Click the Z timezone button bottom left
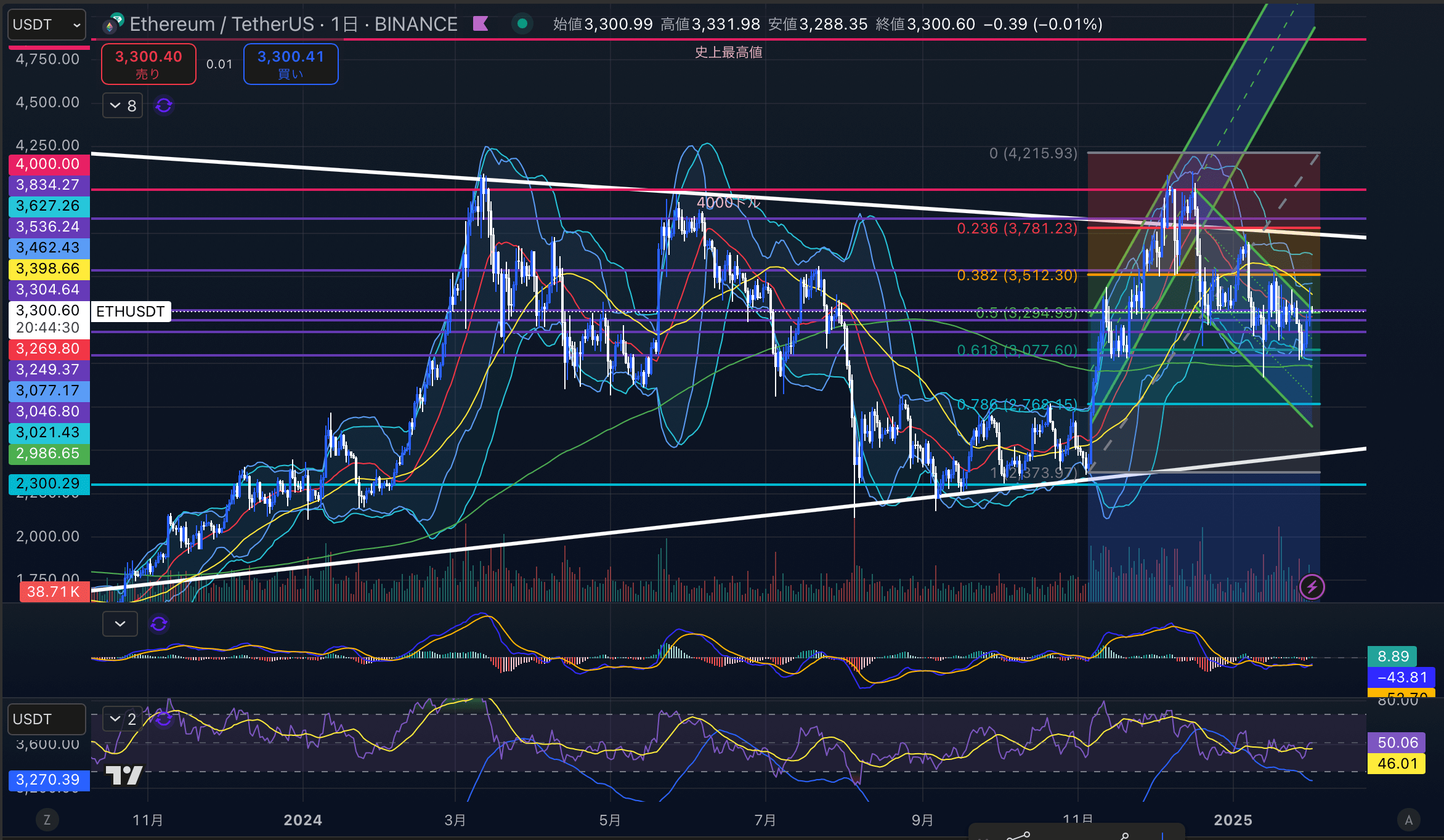This screenshot has width=1444, height=840. (47, 820)
